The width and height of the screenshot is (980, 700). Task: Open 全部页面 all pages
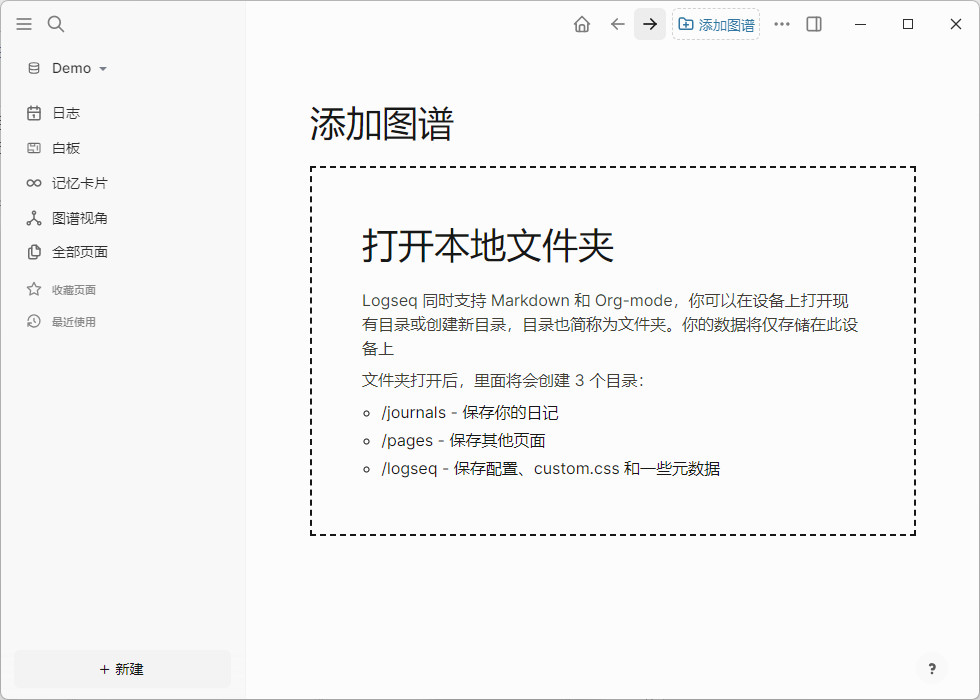(79, 252)
